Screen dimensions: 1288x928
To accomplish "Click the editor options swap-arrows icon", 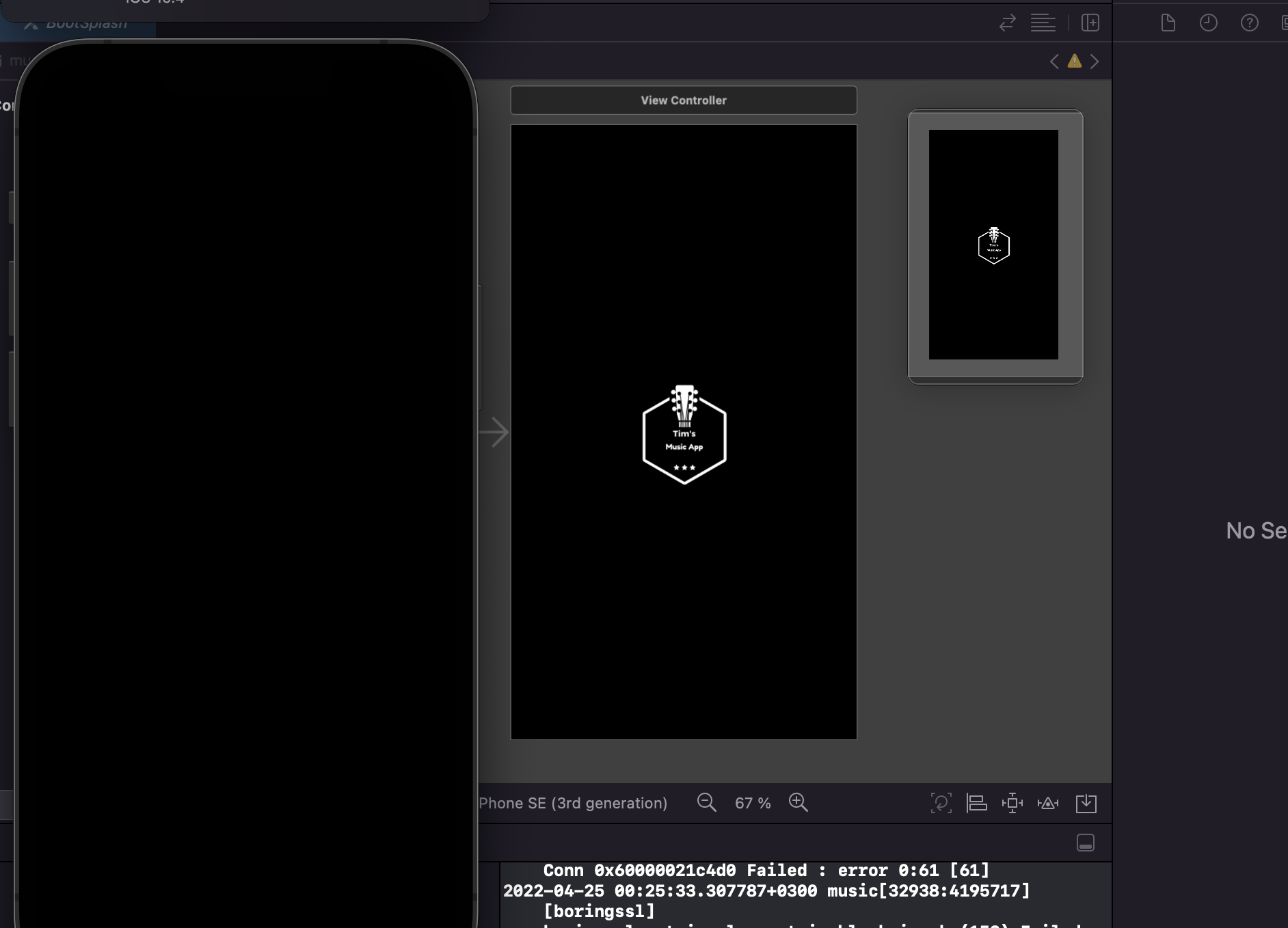I will coord(1008,23).
